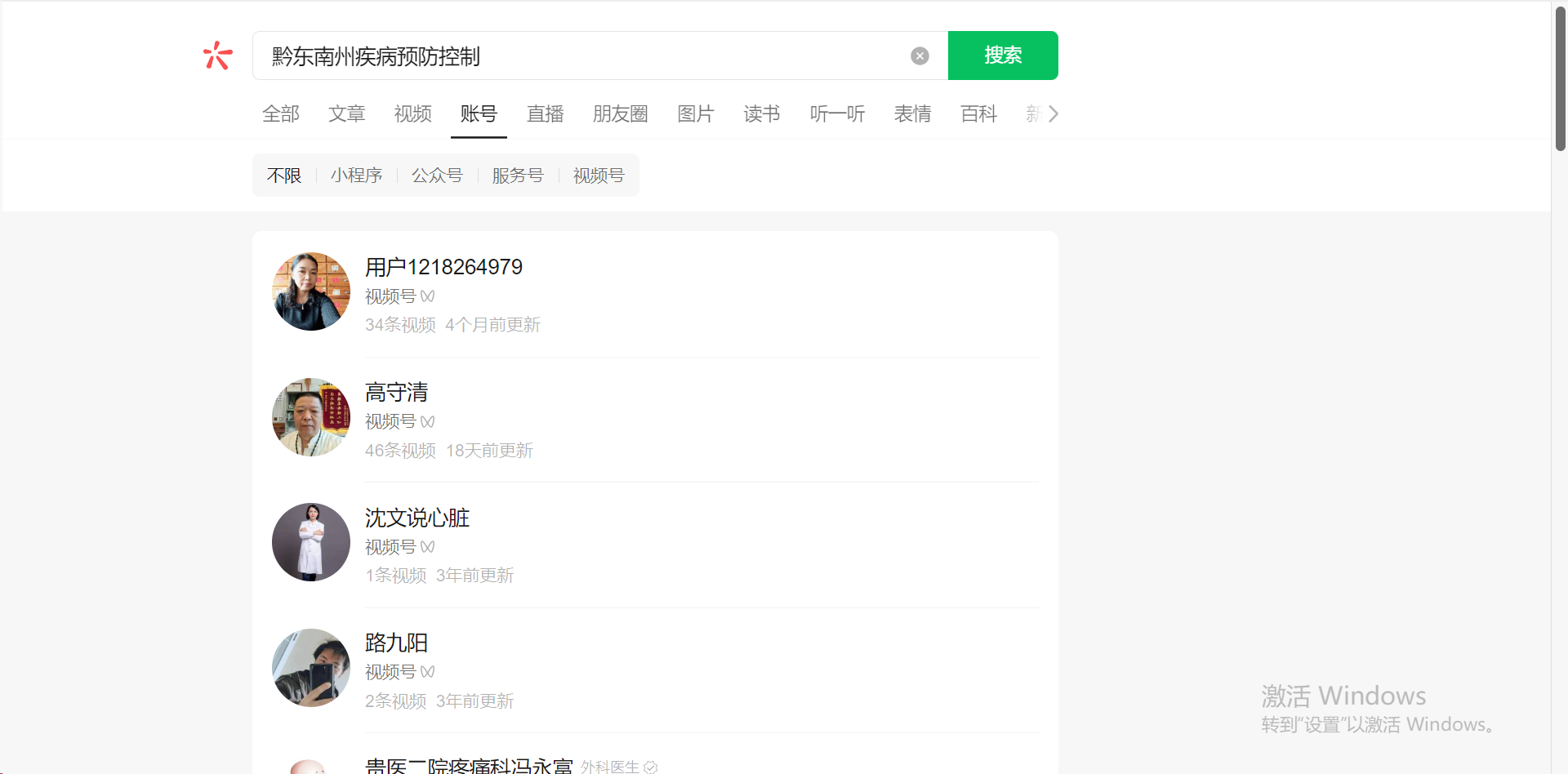The width and height of the screenshot is (1568, 774).
Task: Open avatar of 沈文说心脏
Action: [311, 542]
